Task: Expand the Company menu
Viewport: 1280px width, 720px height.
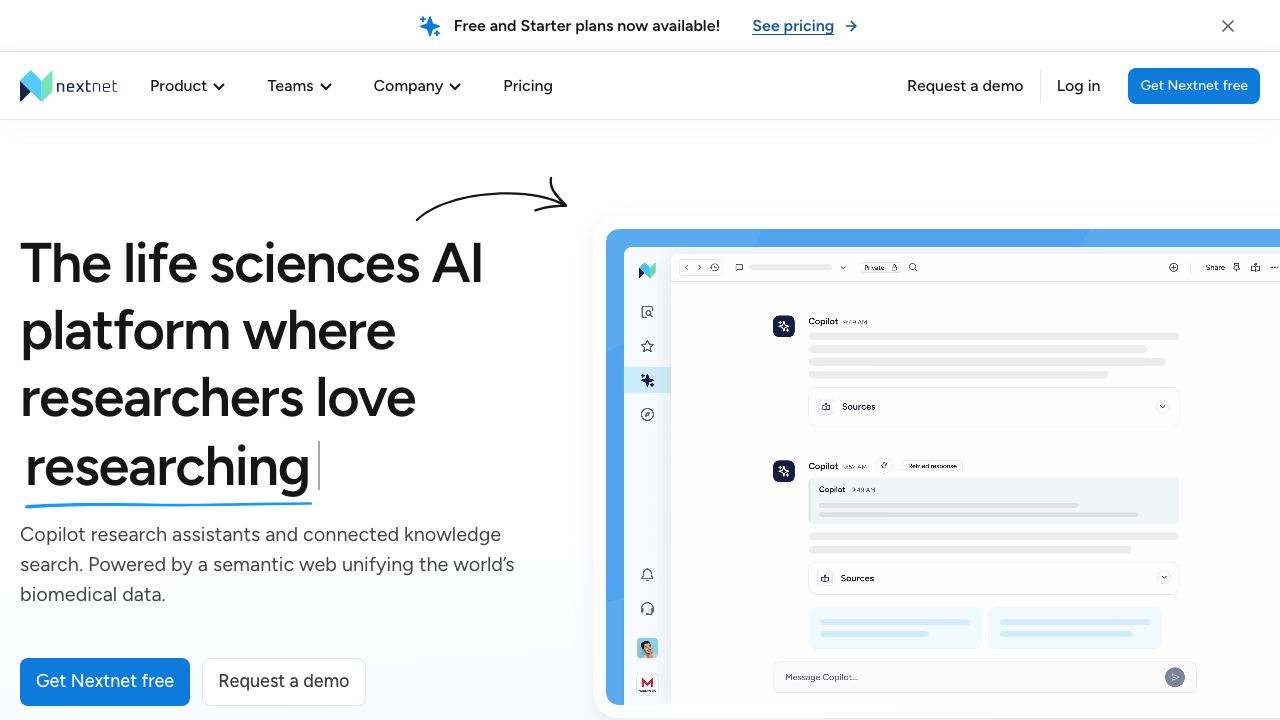Action: pyautogui.click(x=417, y=86)
